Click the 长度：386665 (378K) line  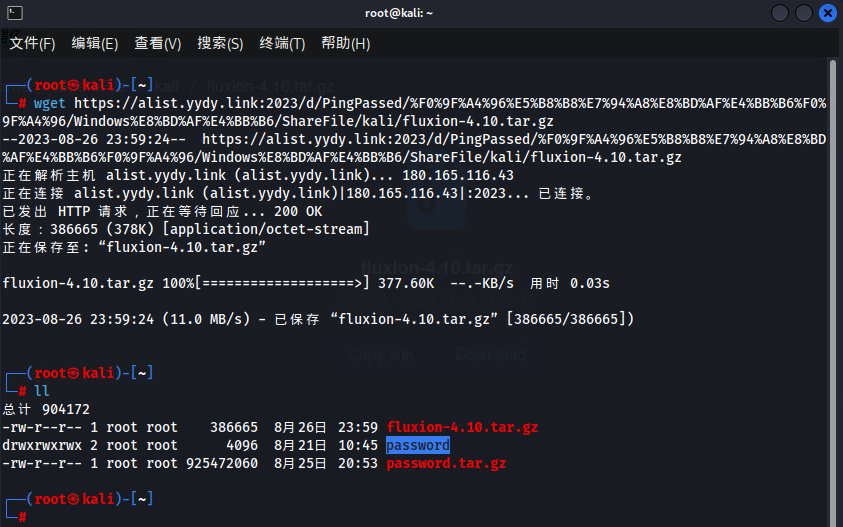pos(186,229)
